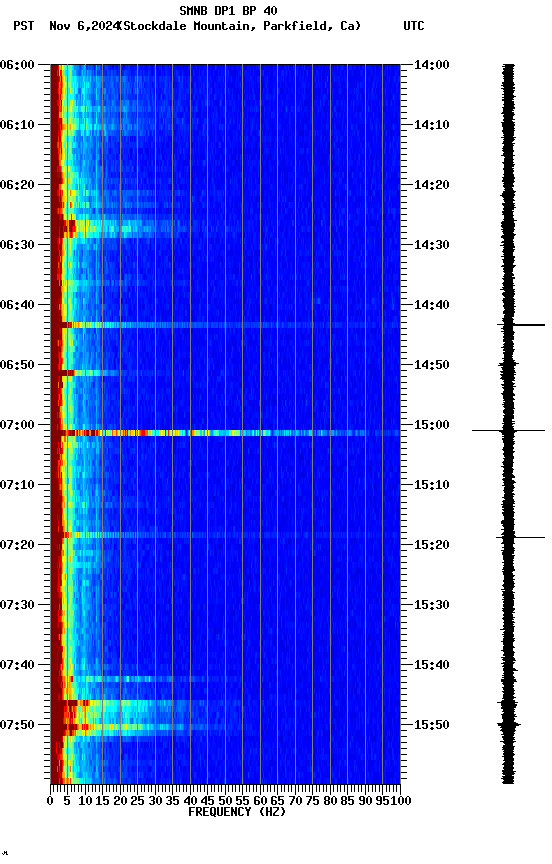The width and height of the screenshot is (552, 864).
Task: Click the 40 Hz frequency tick label
Action: (x=191, y=801)
